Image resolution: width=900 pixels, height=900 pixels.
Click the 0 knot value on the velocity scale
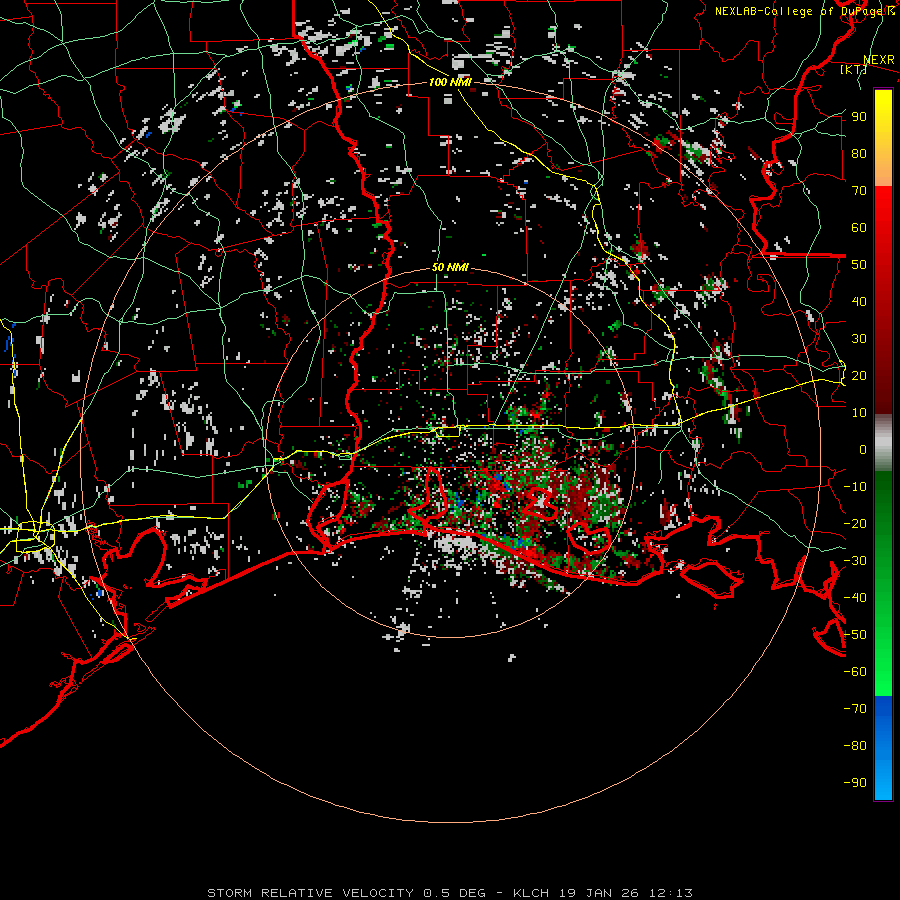[863, 450]
